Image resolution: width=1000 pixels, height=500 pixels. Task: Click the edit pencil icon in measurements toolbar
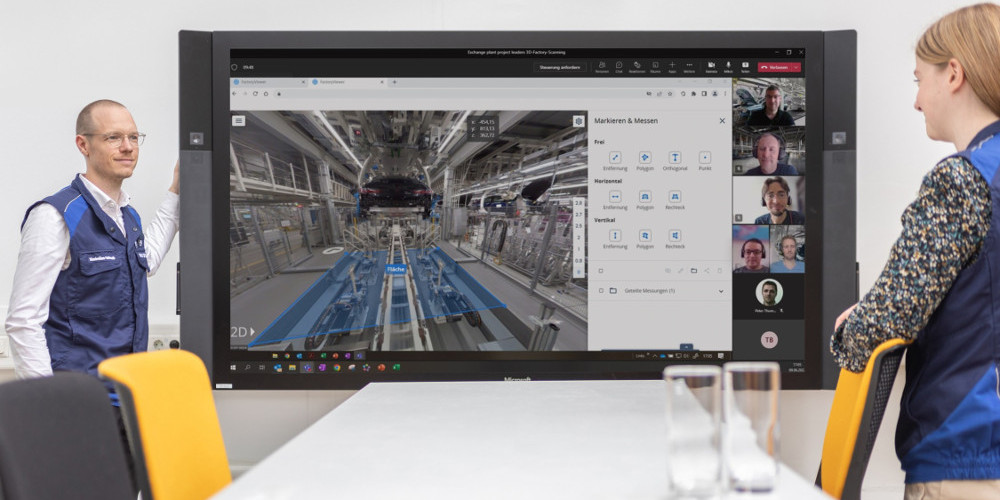(x=680, y=270)
